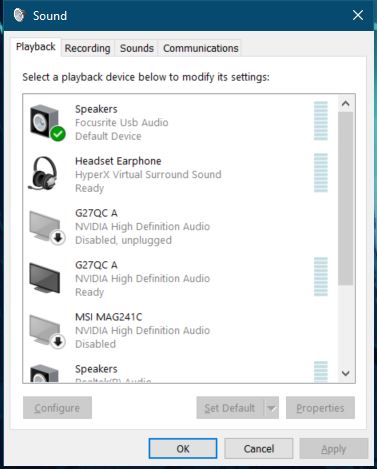Image resolution: width=377 pixels, height=469 pixels.
Task: Click the level meter for Focusrite Speakers
Action: tap(321, 121)
